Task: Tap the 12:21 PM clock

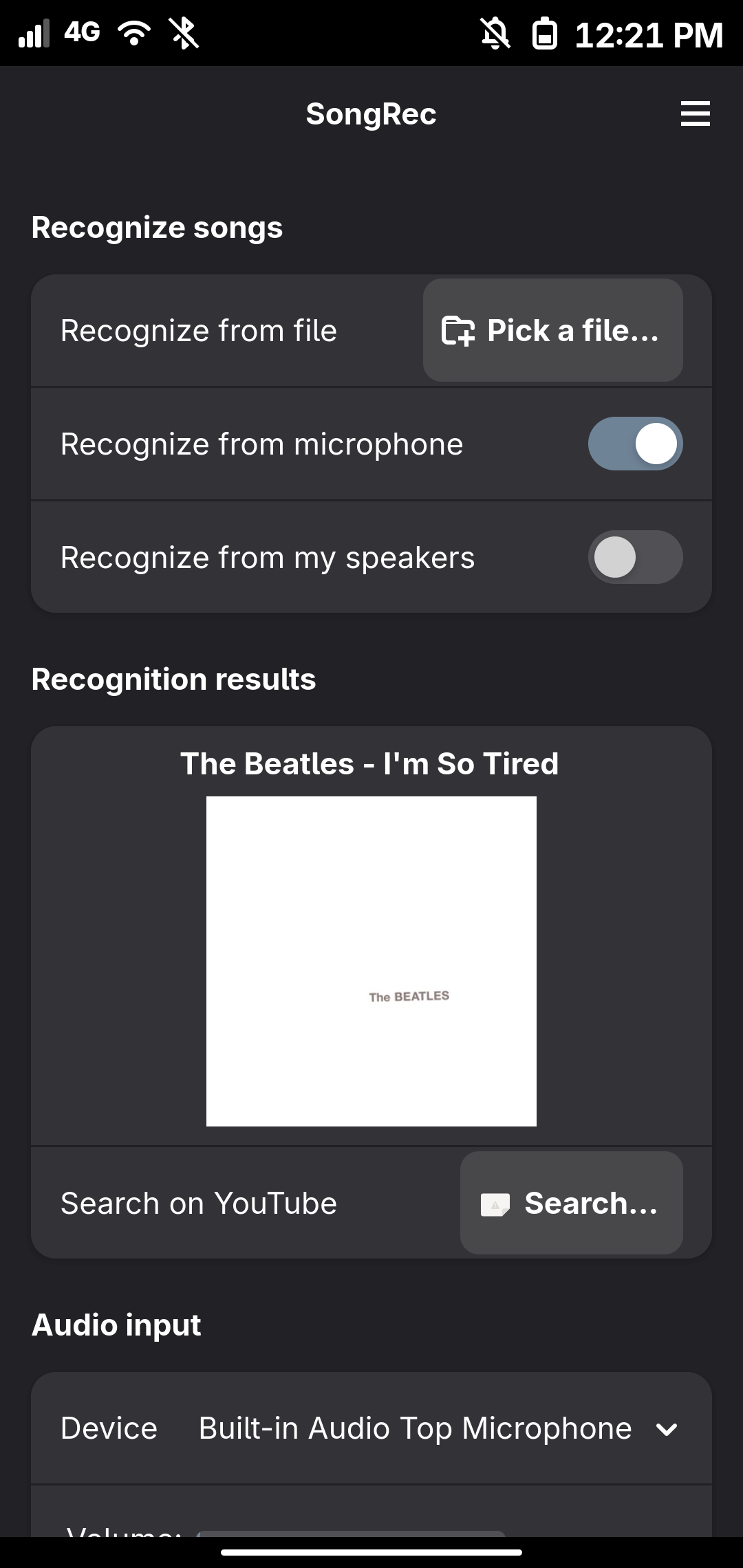Action: [649, 35]
